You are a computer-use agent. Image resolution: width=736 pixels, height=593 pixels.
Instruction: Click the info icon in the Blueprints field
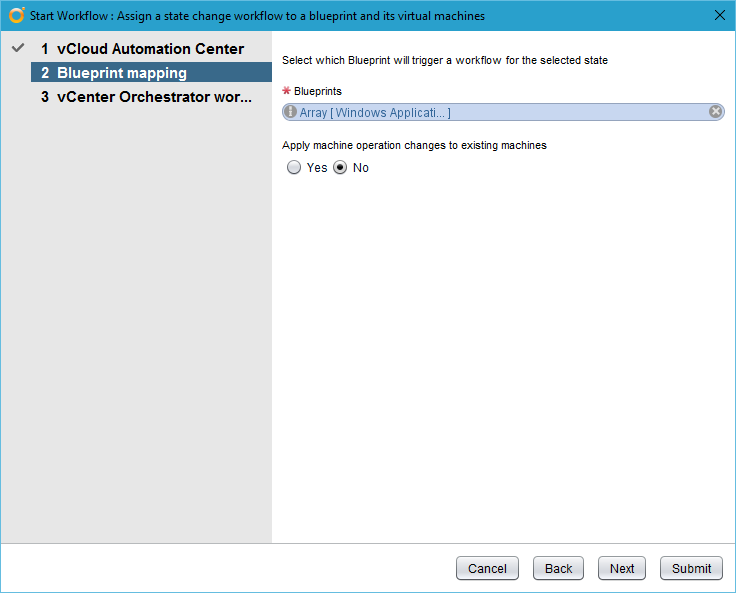click(x=291, y=112)
